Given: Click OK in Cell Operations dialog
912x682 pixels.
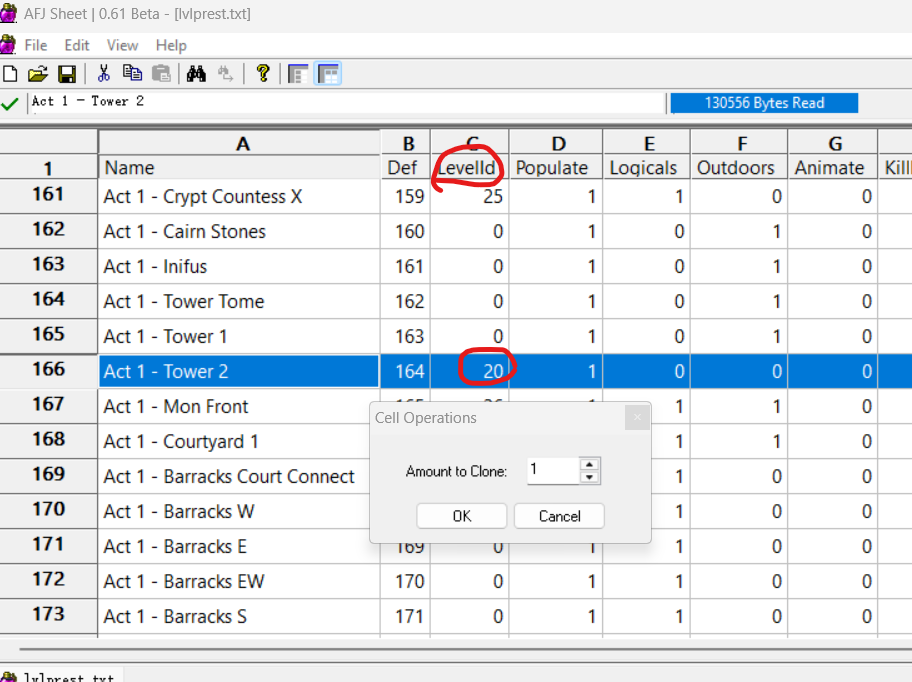Looking at the screenshot, I should click(462, 516).
